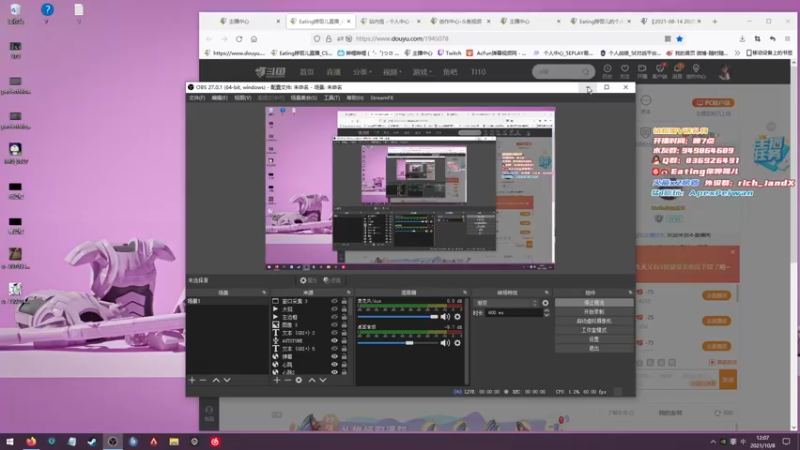
Task: Click the mic/Aux volume slider
Action: 398,317
